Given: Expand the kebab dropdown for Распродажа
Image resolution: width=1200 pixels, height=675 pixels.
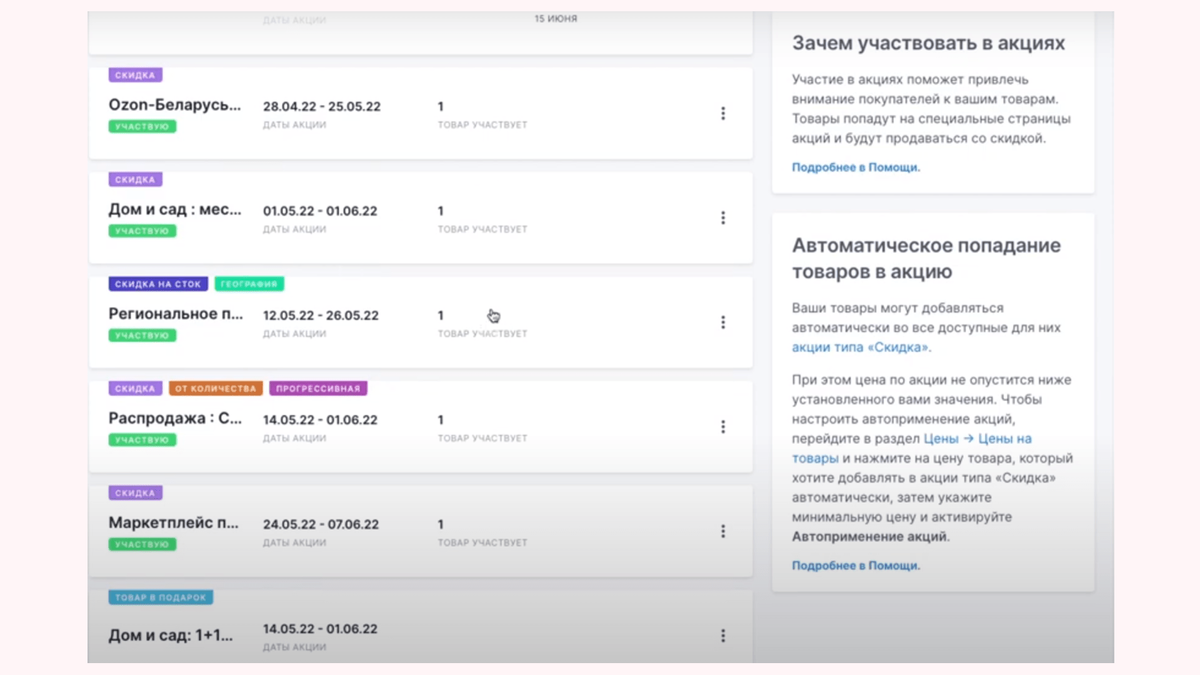Looking at the screenshot, I should [723, 426].
